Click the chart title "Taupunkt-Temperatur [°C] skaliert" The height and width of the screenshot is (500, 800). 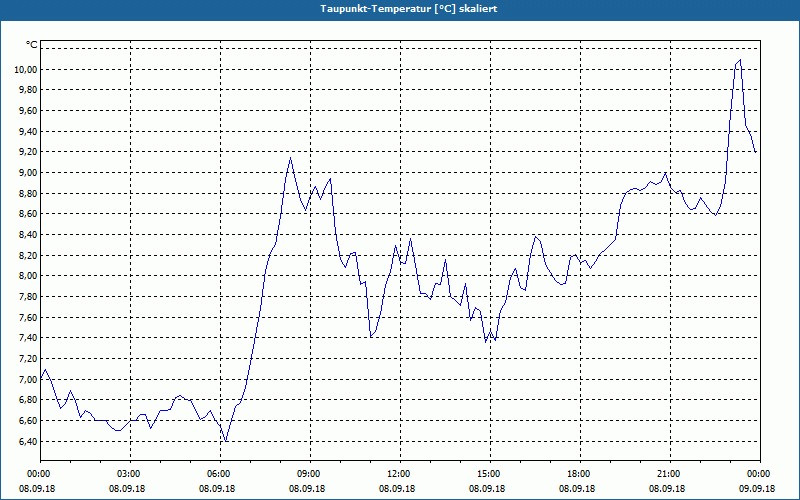pyautogui.click(x=409, y=9)
